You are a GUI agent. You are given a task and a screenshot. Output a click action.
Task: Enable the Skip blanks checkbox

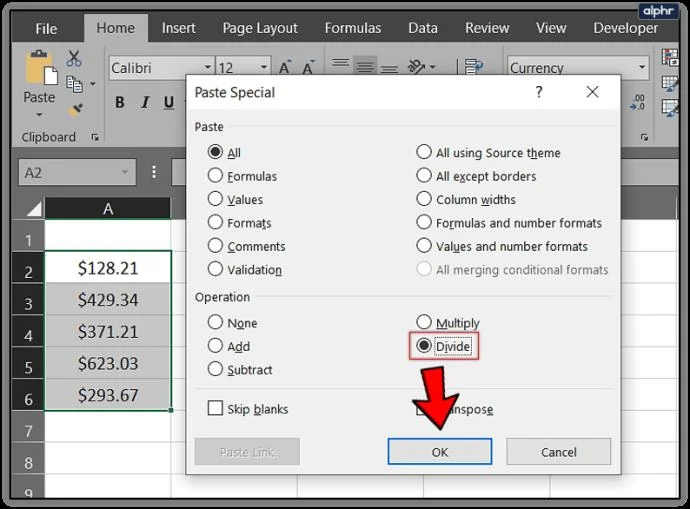pyautogui.click(x=215, y=408)
